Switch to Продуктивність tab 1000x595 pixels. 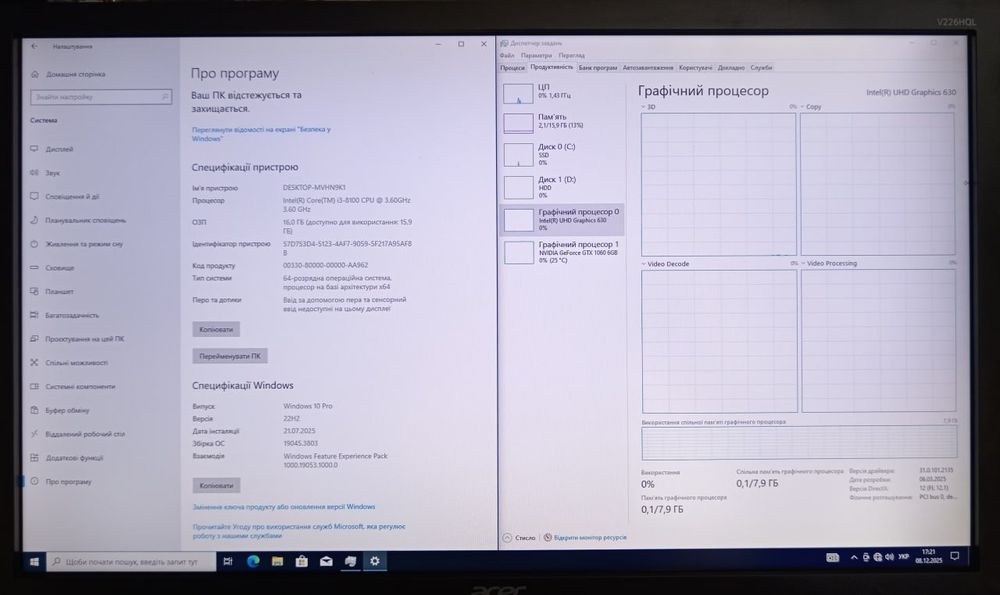(552, 67)
